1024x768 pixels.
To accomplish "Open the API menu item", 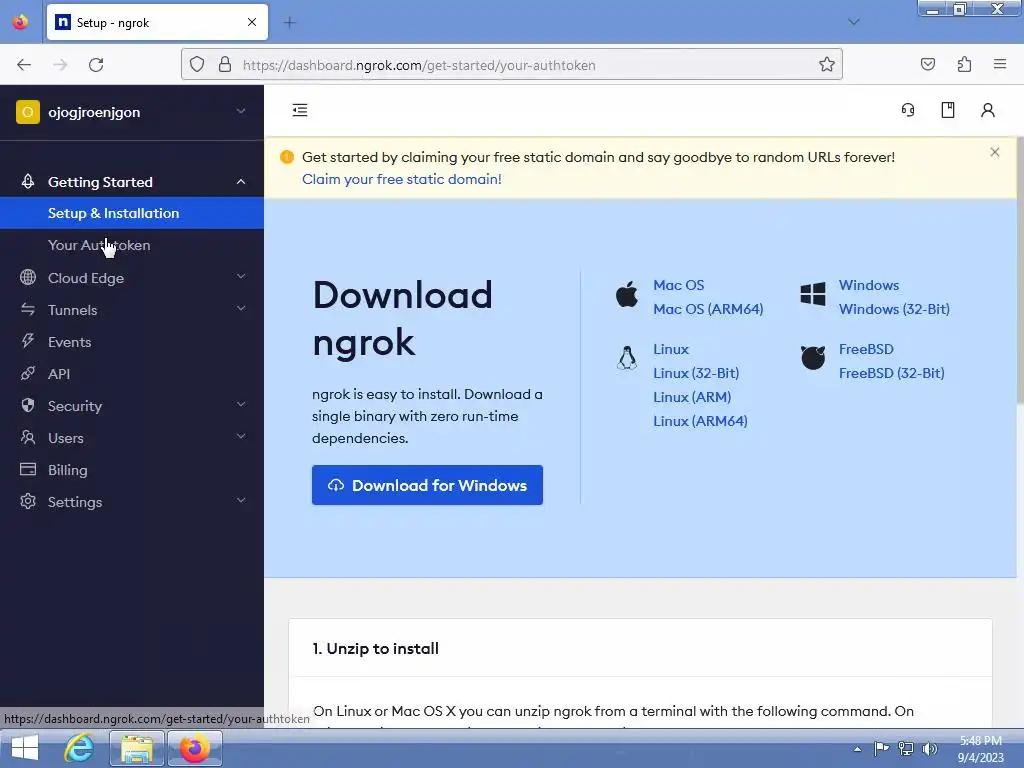I will (132, 374).
